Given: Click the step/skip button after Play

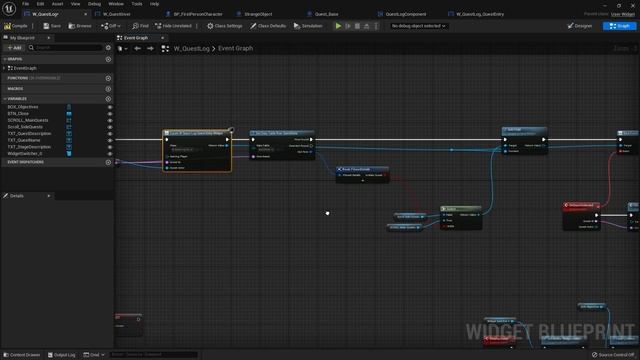Looking at the screenshot, I should pyautogui.click(x=348, y=26).
